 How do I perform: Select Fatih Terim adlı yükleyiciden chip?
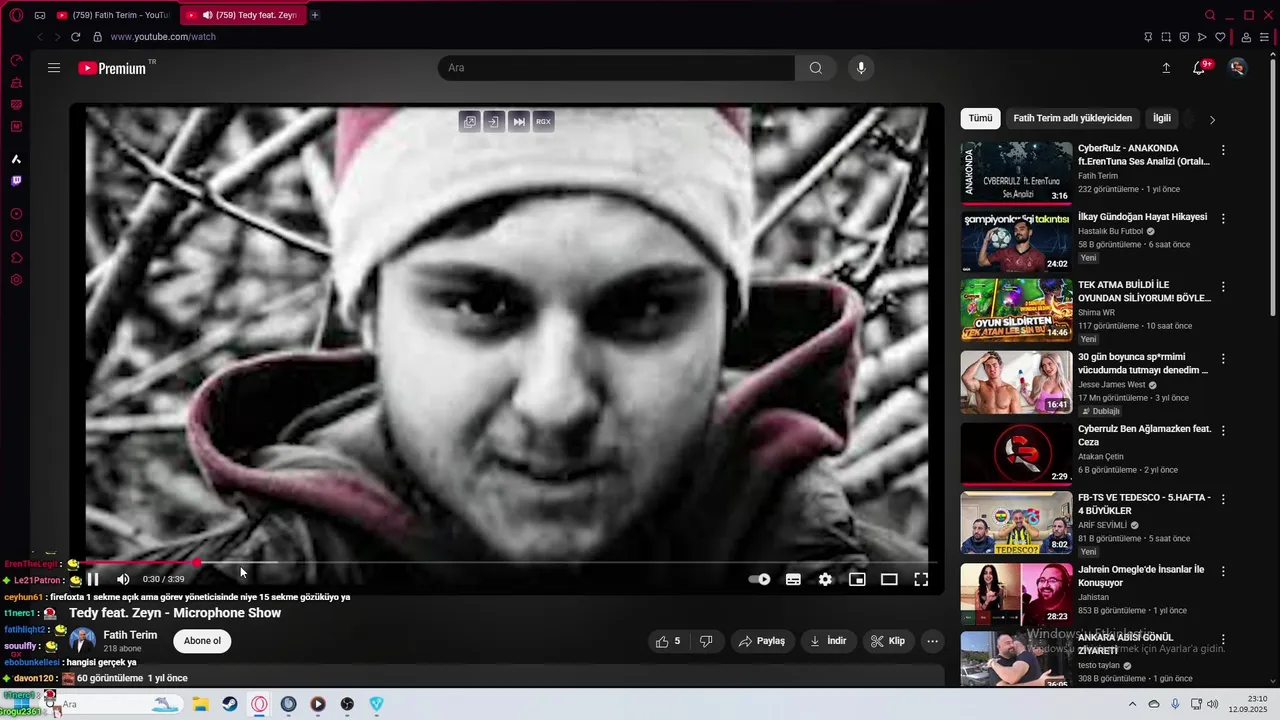(x=1072, y=118)
